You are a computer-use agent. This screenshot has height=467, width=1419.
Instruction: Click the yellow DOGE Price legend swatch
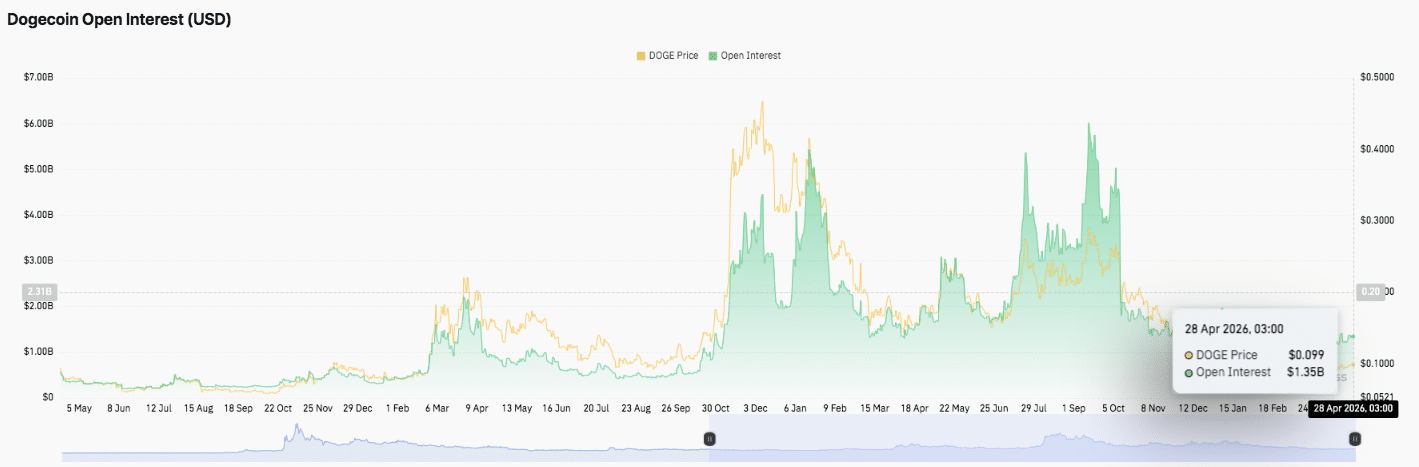coord(641,56)
